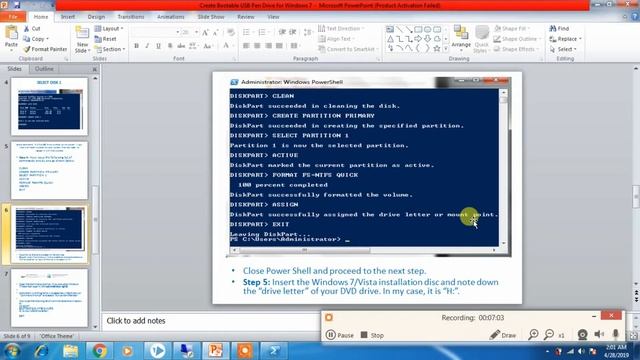Clear all formatting eraser icon

tap(231, 32)
